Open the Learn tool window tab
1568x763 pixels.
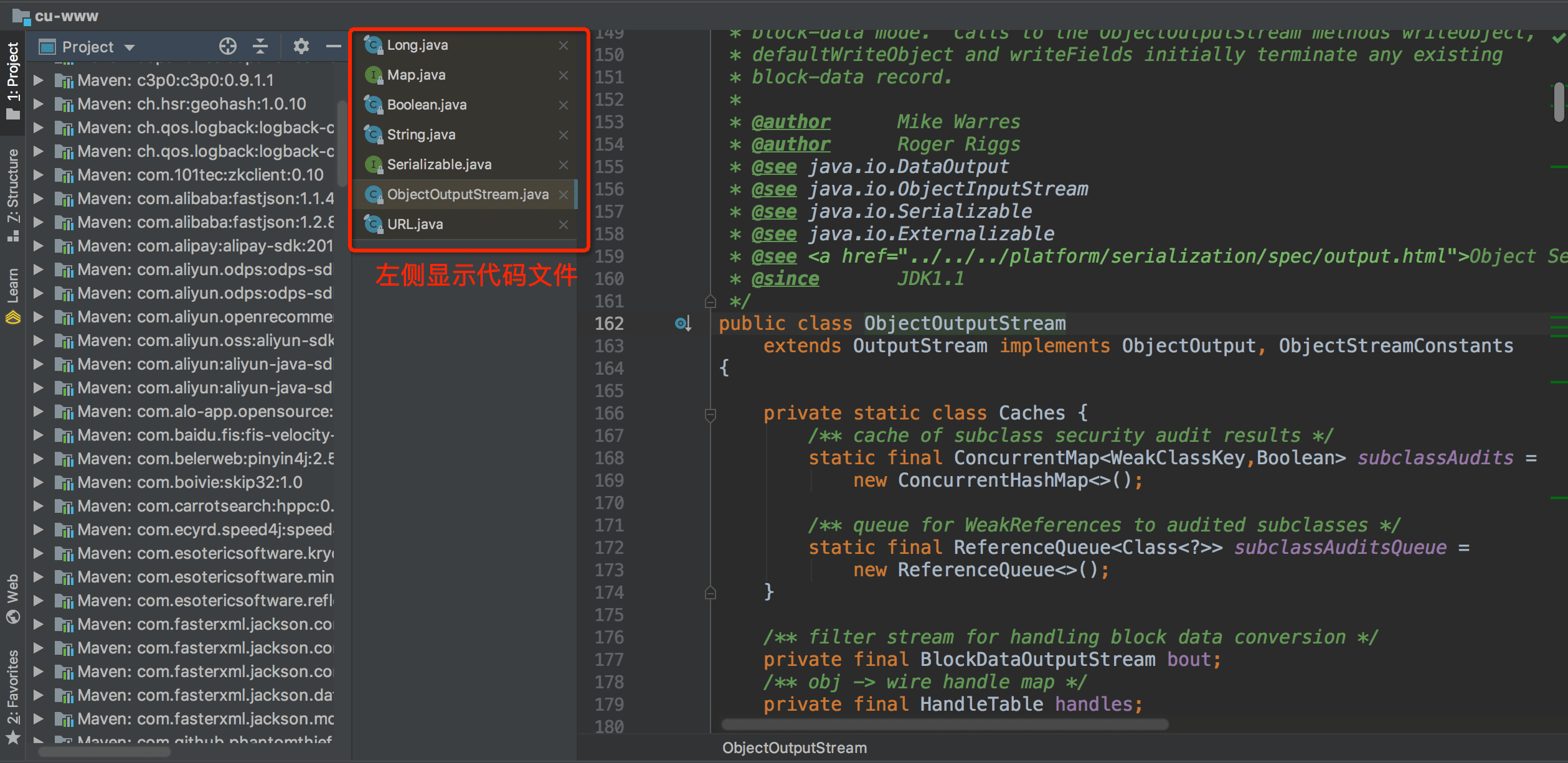click(12, 296)
